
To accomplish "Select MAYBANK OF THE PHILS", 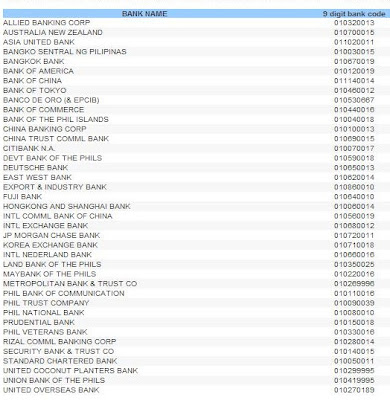I will tap(49, 274).
